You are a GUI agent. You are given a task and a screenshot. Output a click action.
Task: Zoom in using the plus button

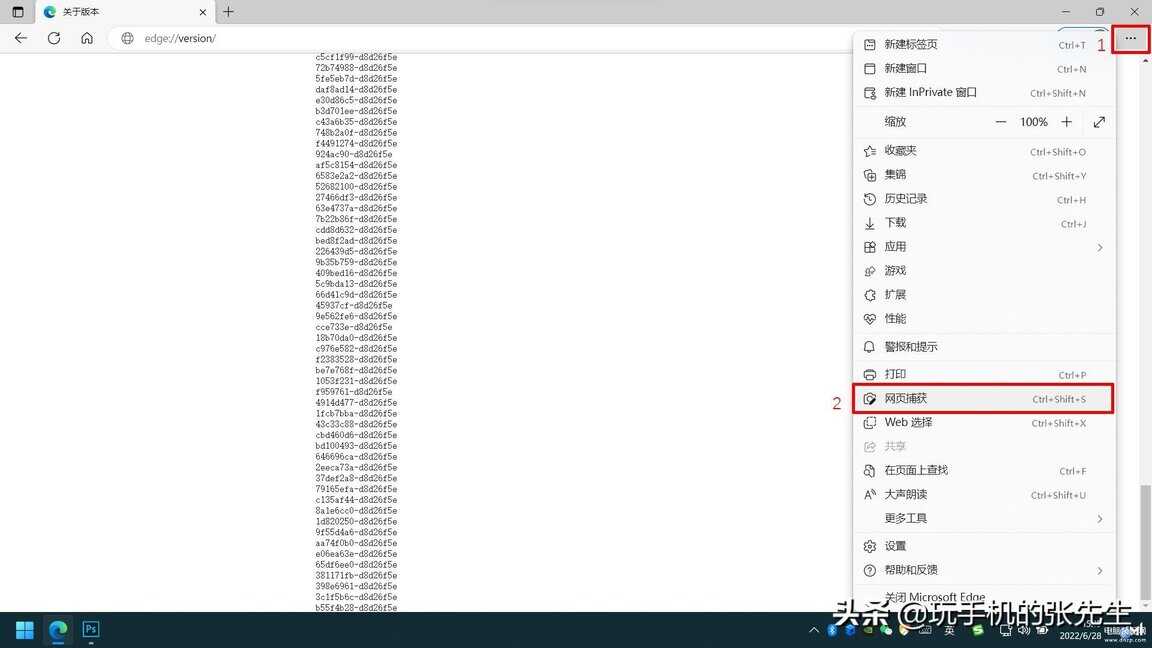pyautogui.click(x=1066, y=122)
